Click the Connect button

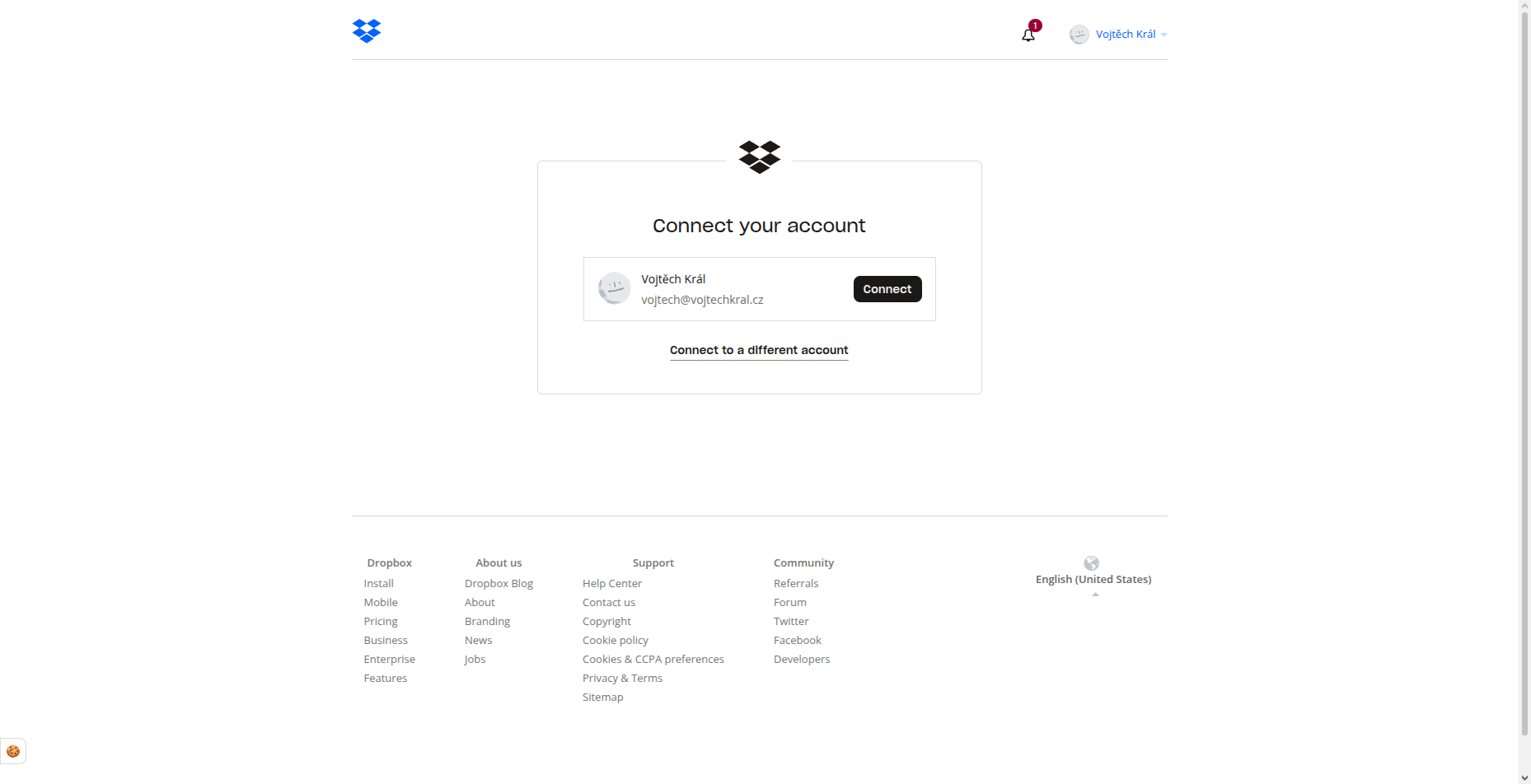pos(887,289)
